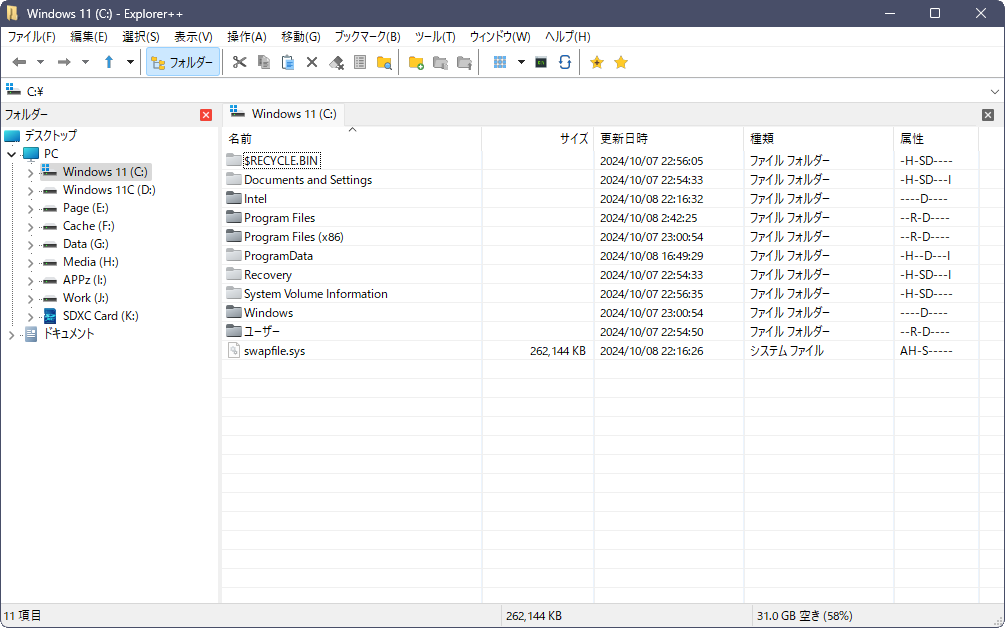Click the Cut scissors icon

tap(240, 62)
